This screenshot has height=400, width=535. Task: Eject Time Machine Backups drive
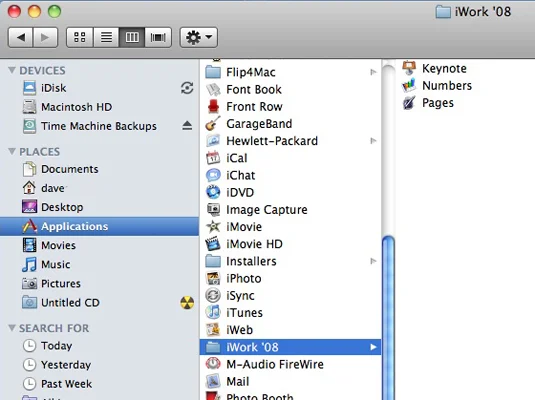tap(187, 126)
